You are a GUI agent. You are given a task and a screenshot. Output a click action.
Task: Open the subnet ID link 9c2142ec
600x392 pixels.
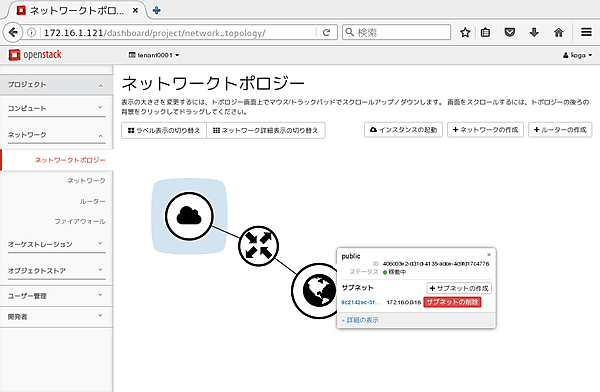(x=360, y=302)
